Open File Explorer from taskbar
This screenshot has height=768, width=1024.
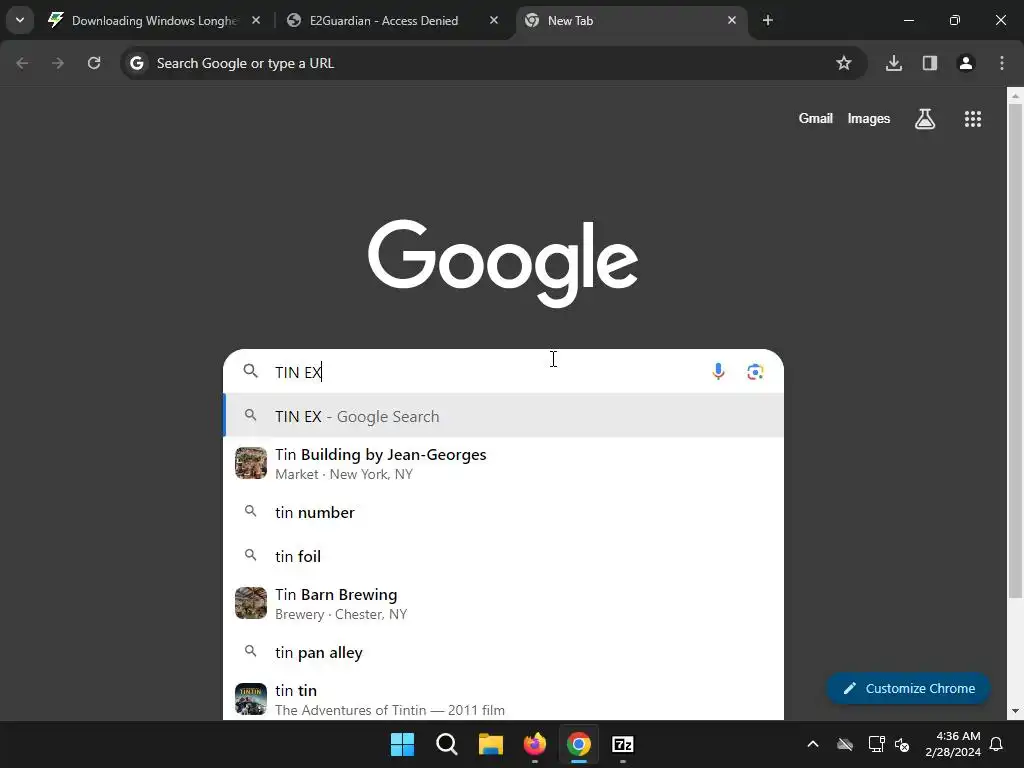coord(490,744)
